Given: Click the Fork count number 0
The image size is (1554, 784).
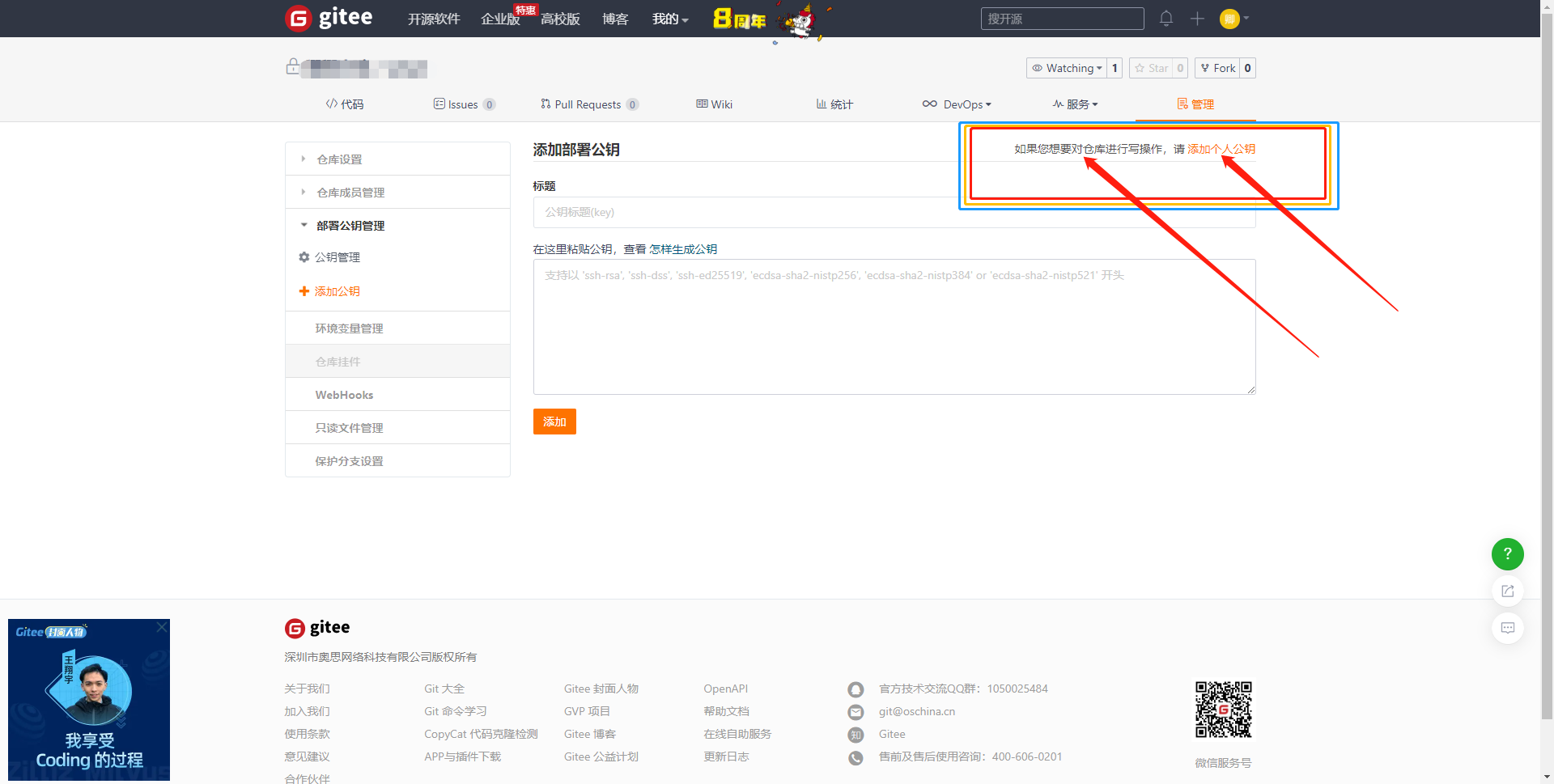Looking at the screenshot, I should coord(1247,68).
